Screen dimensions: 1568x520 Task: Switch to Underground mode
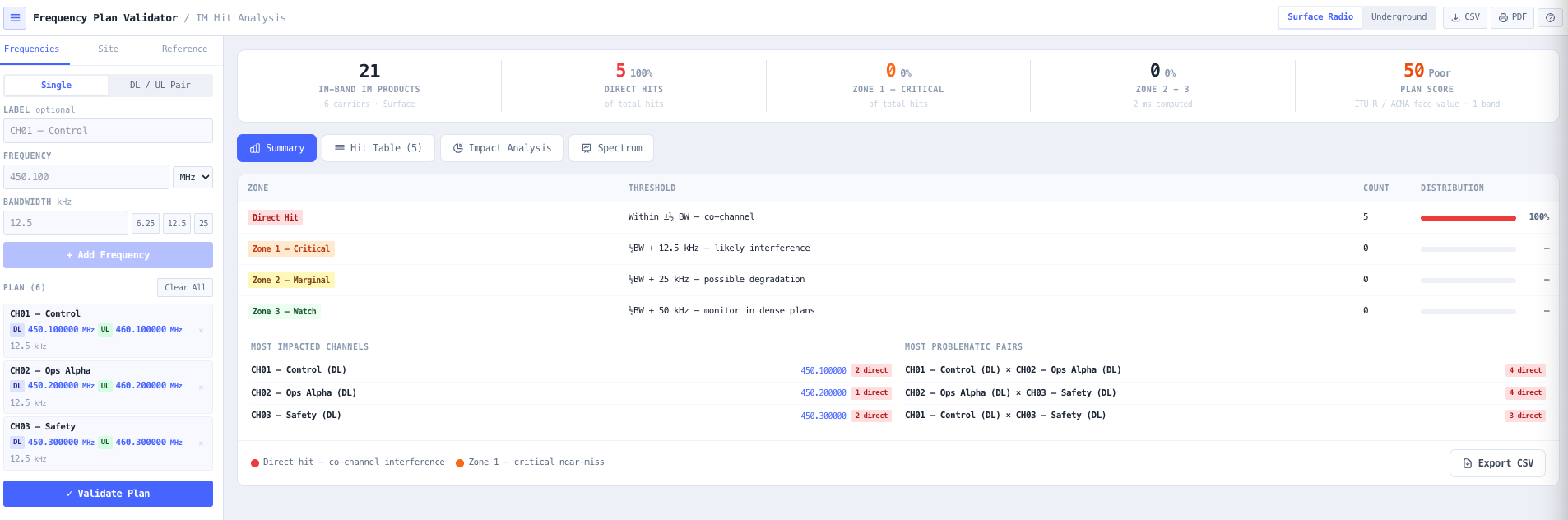(1399, 17)
